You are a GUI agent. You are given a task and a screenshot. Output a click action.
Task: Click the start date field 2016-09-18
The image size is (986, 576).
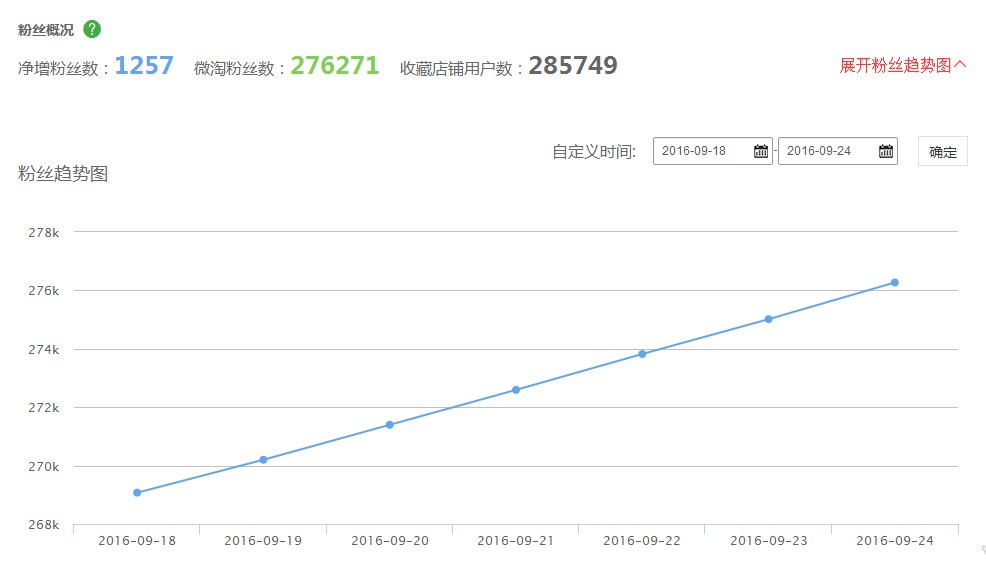pos(700,151)
